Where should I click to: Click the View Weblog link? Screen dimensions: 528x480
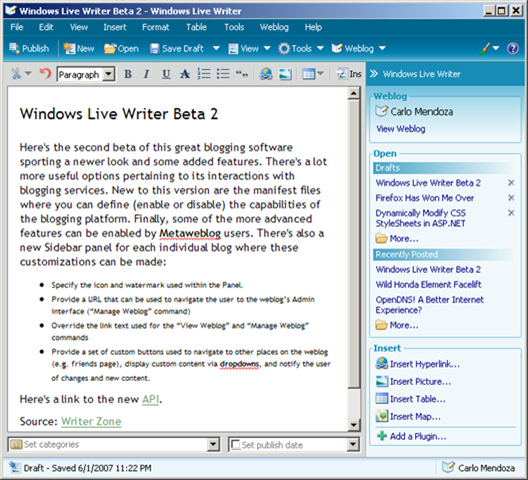click(x=401, y=129)
